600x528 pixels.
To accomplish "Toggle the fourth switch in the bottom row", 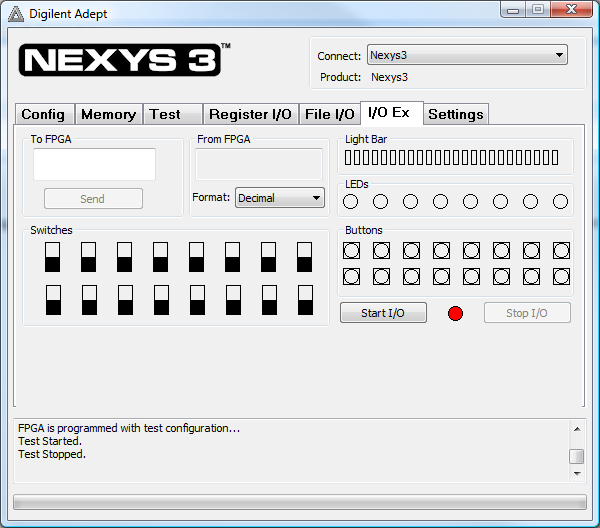I will (x=161, y=300).
